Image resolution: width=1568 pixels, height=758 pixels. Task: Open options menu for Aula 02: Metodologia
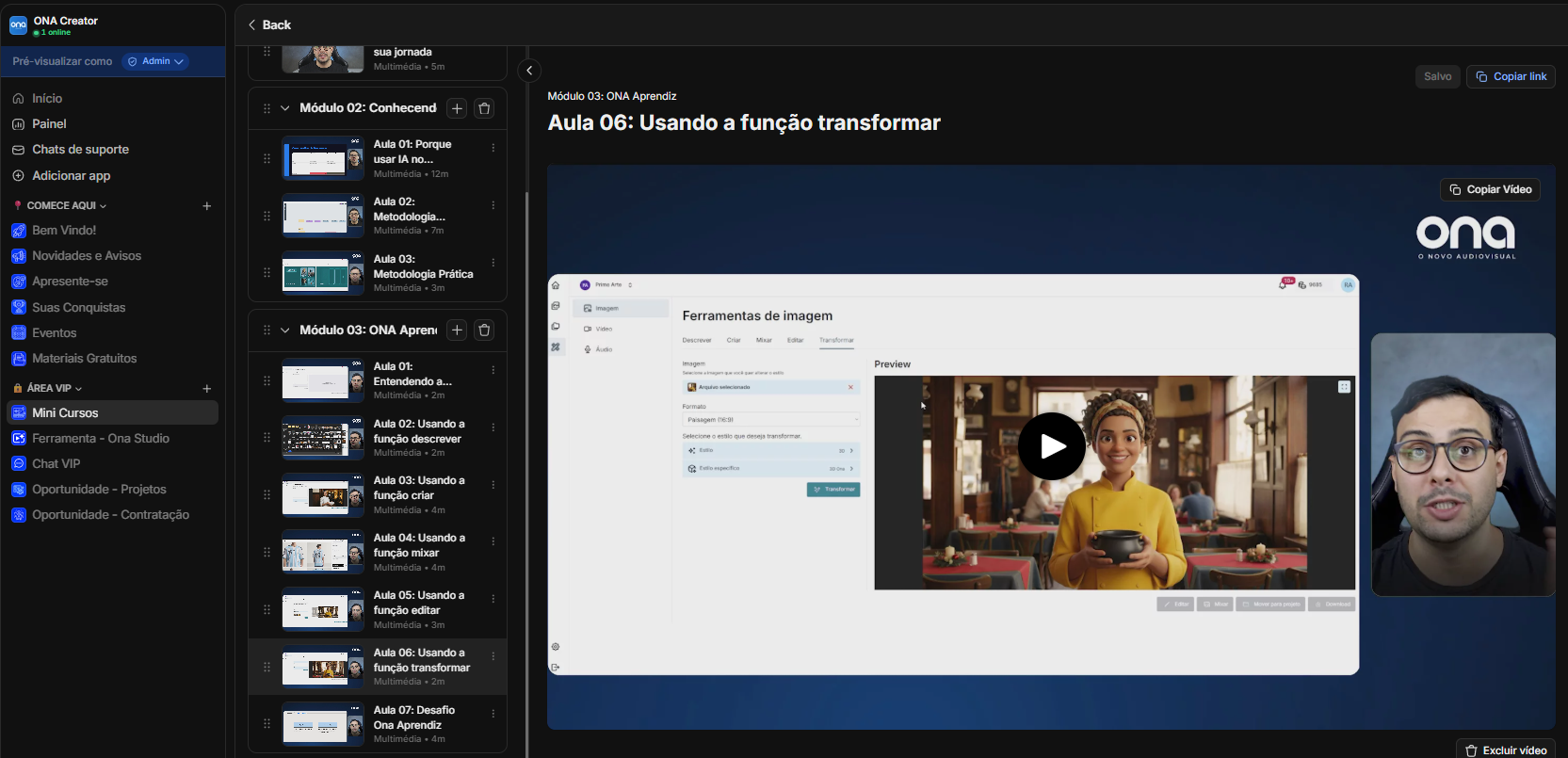(493, 205)
